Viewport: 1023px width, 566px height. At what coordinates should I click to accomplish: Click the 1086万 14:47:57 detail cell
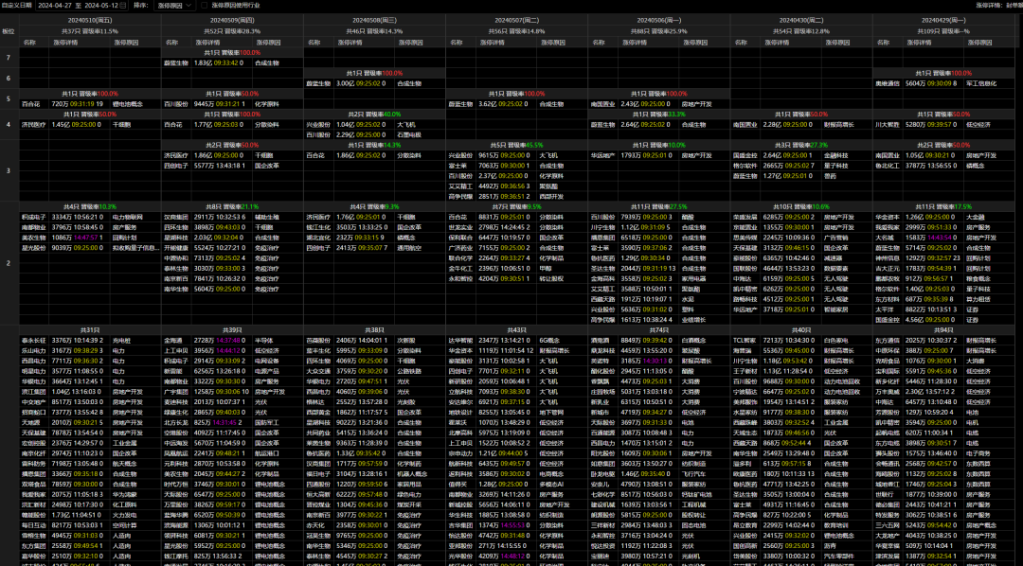coord(78,237)
